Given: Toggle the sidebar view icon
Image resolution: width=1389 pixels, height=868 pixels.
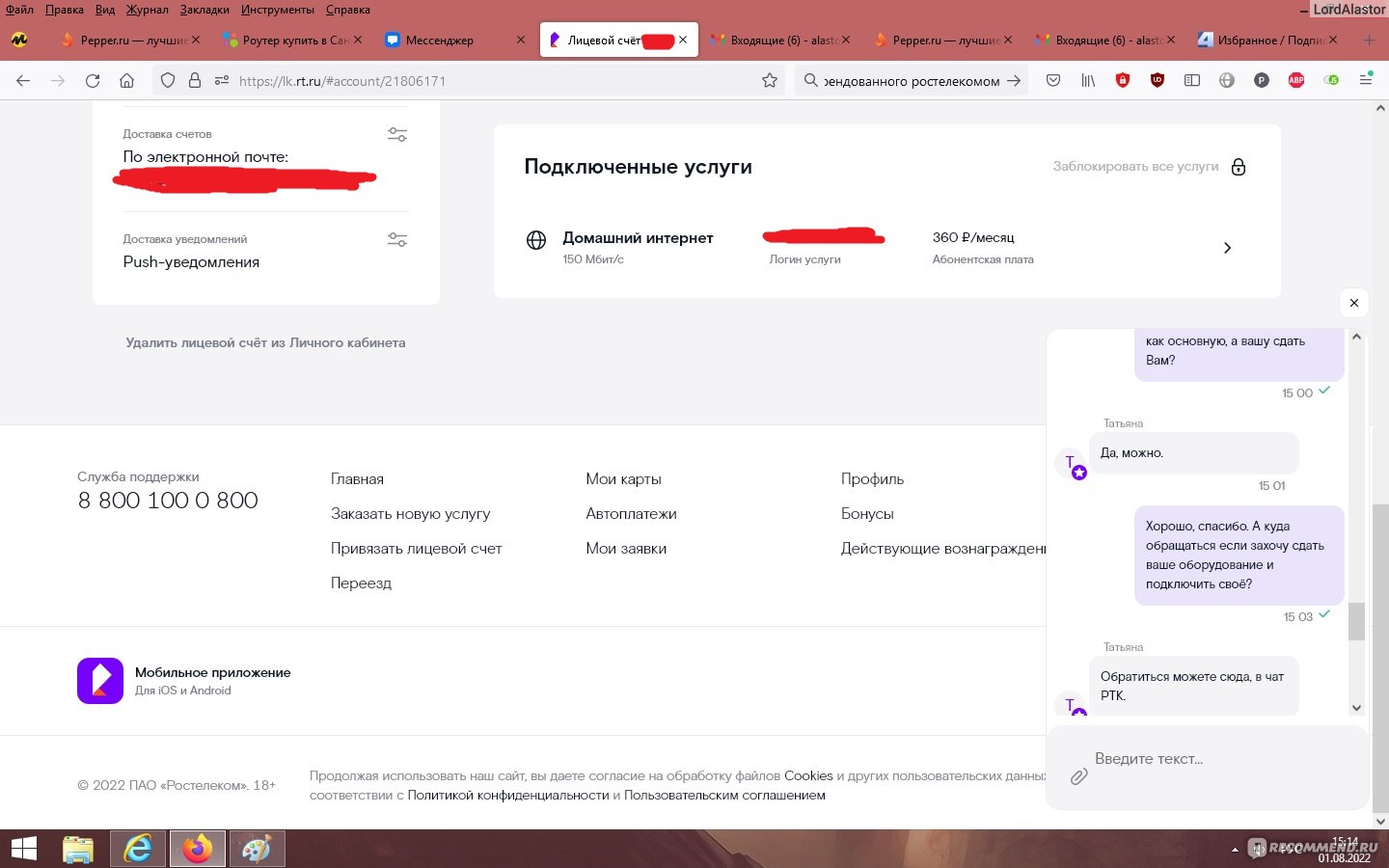Looking at the screenshot, I should coord(1192,81).
